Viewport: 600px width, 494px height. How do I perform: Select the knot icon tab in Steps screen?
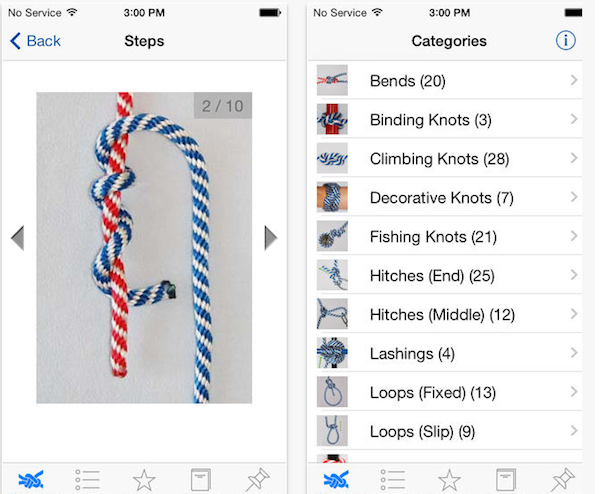(x=31, y=479)
